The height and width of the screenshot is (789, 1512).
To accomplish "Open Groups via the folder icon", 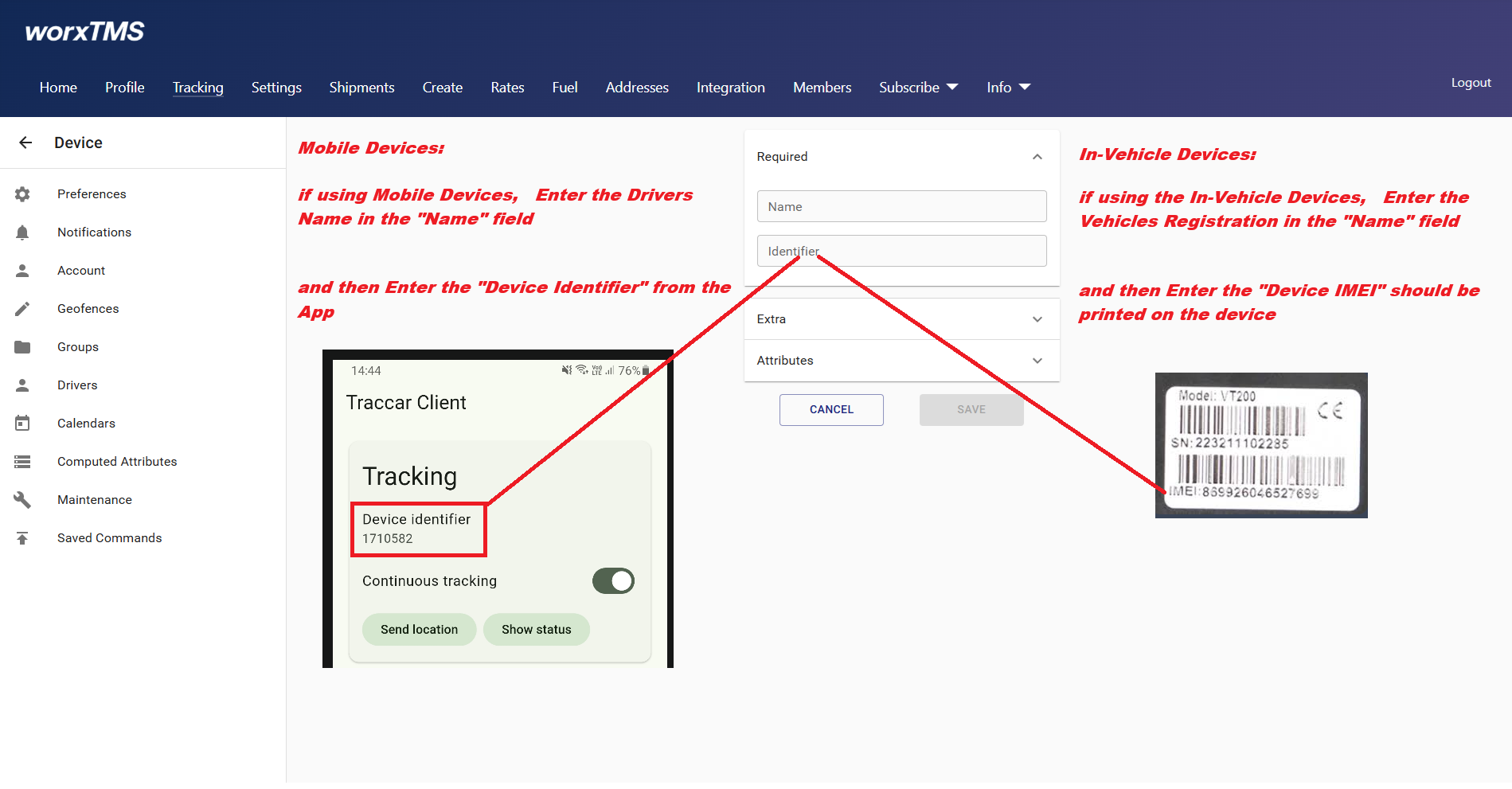I will pyautogui.click(x=22, y=346).
